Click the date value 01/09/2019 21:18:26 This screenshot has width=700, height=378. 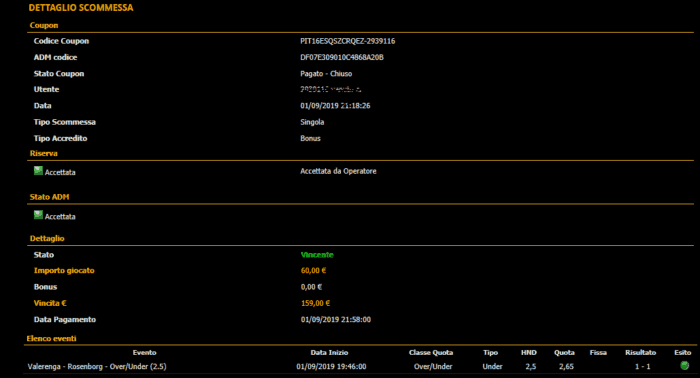[x=335, y=106]
